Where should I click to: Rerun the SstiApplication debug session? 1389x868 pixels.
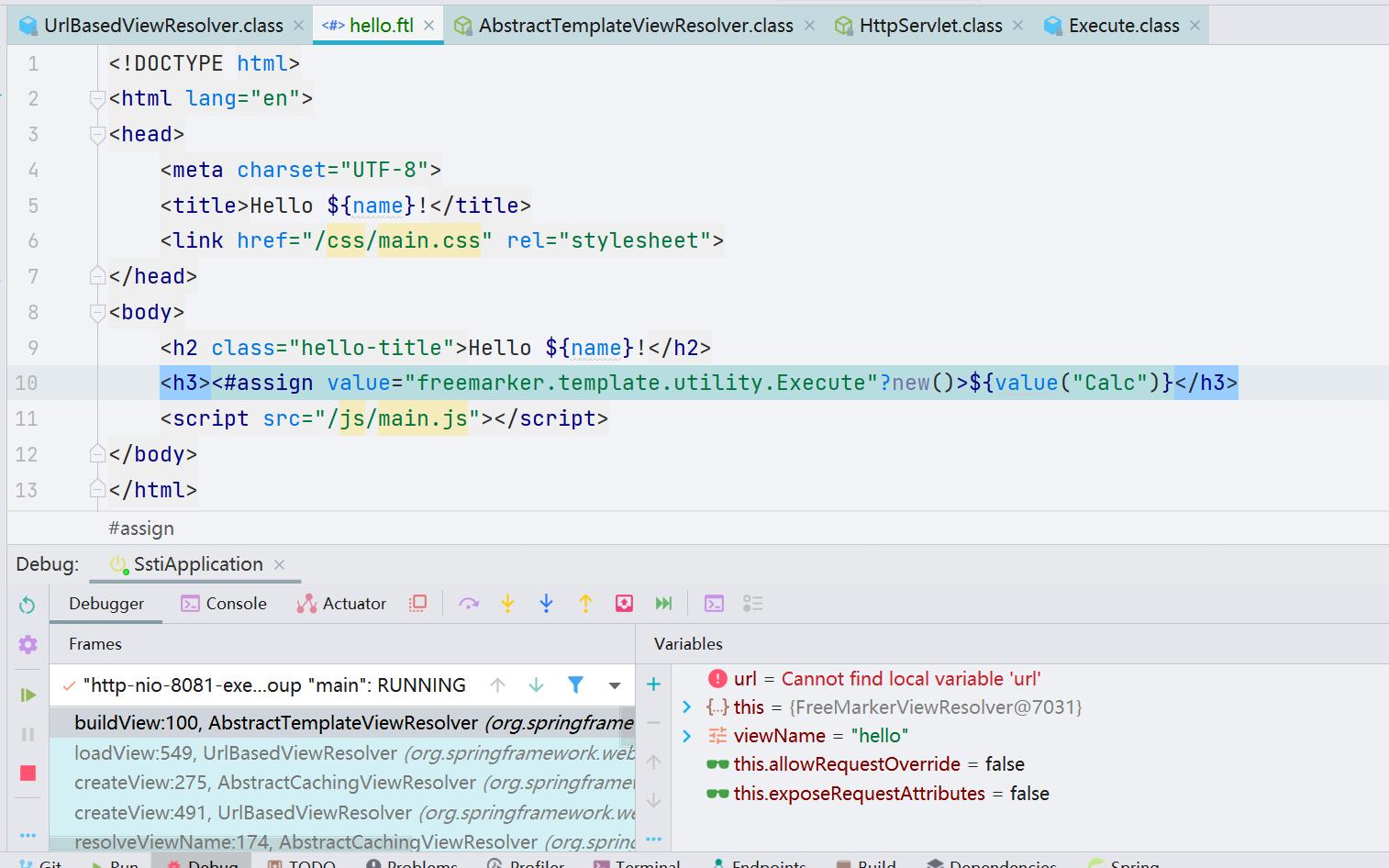click(x=27, y=603)
